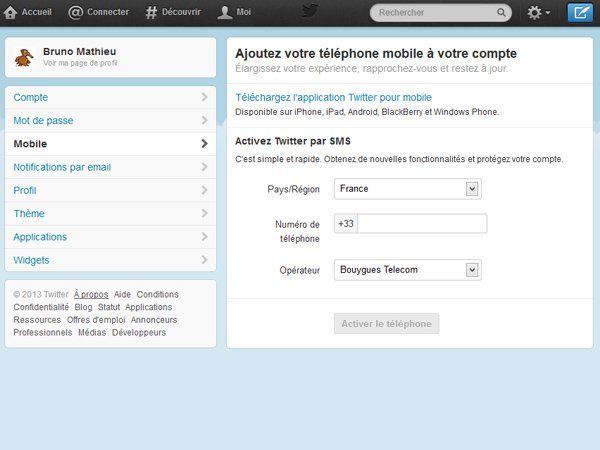Open the Confidentialité footer link
Image resolution: width=600 pixels, height=450 pixels.
41,307
